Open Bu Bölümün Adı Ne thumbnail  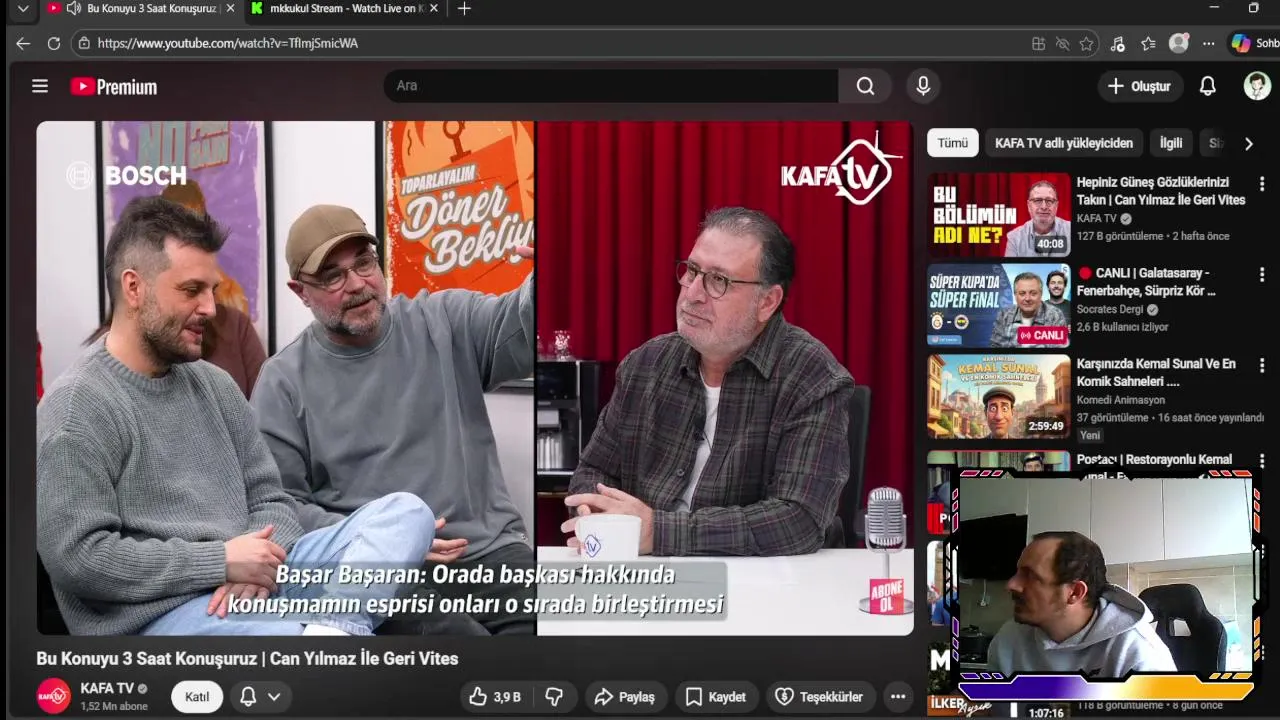point(998,215)
